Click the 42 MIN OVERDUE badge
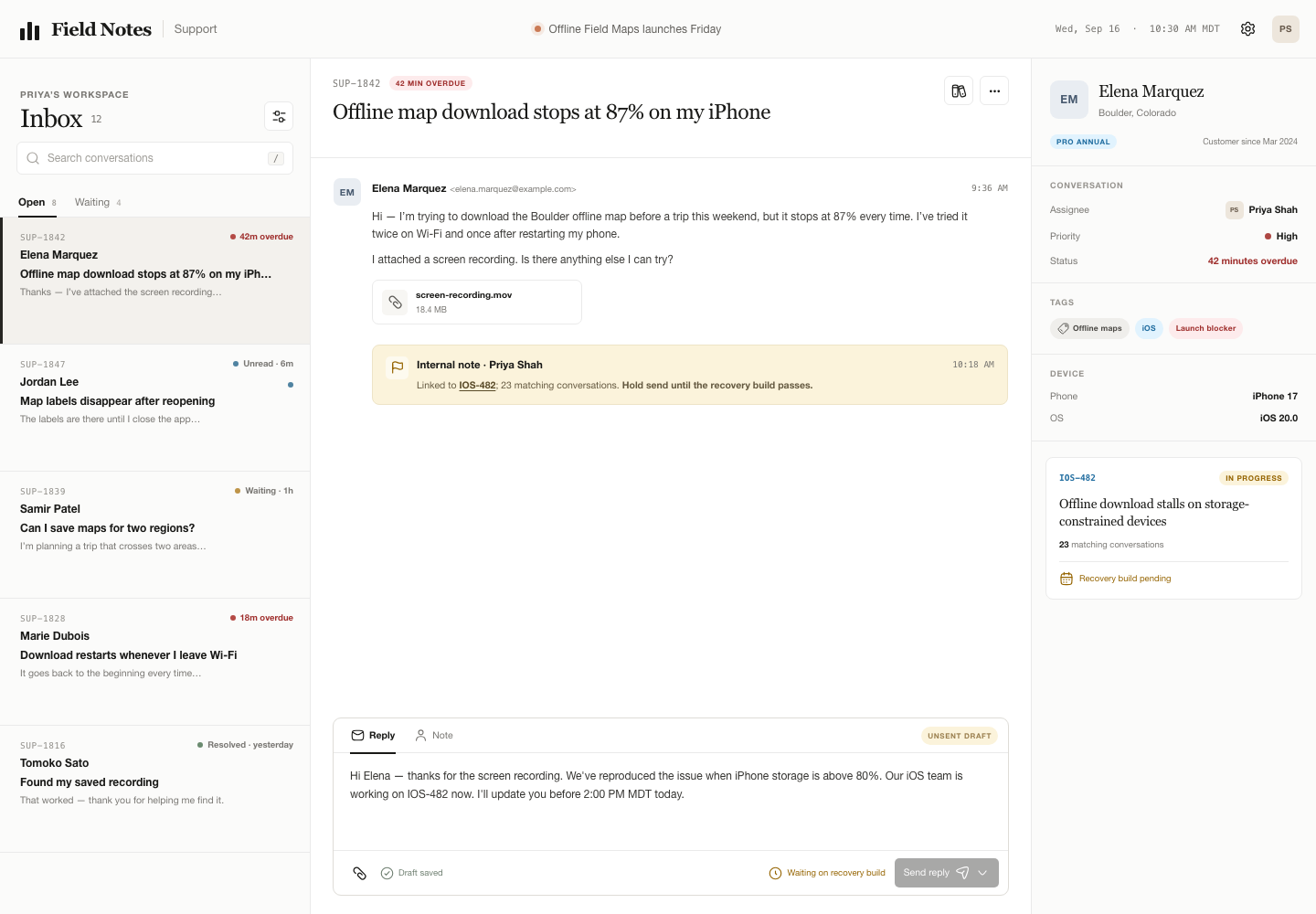The width and height of the screenshot is (1316, 914). (430, 83)
